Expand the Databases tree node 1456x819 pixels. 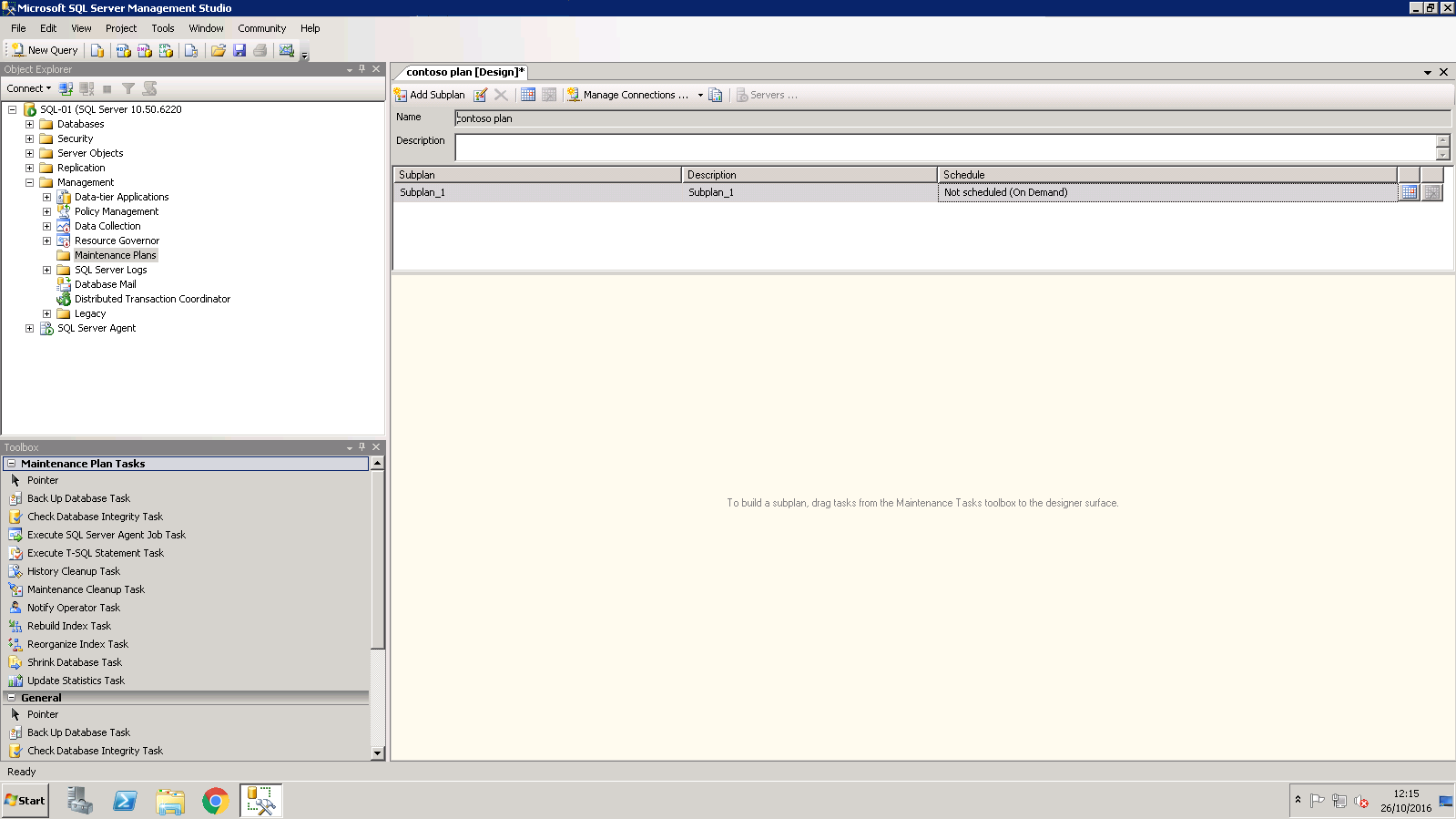29,124
